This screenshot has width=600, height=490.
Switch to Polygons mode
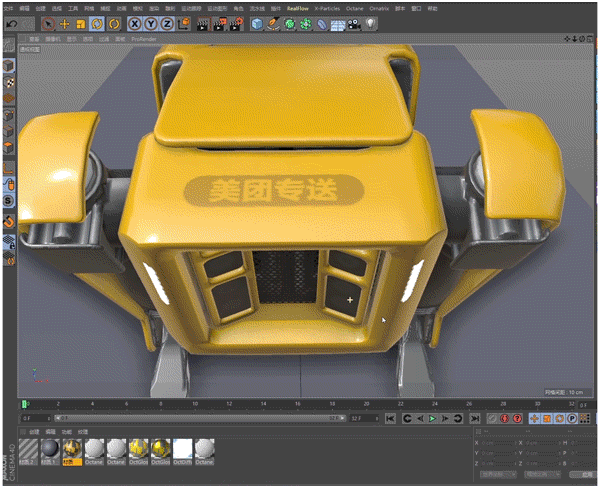(x=9, y=147)
